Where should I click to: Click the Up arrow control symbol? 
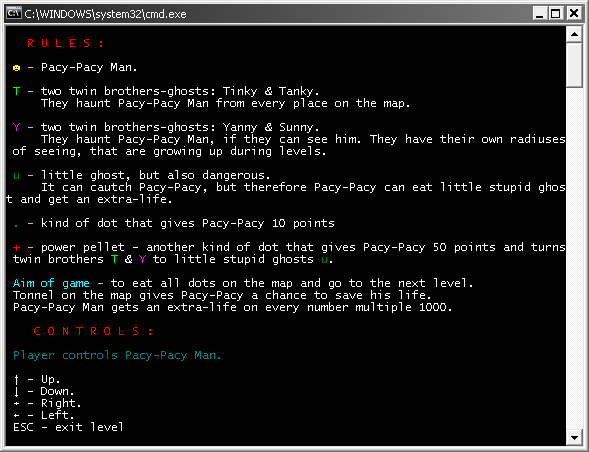(x=17, y=379)
